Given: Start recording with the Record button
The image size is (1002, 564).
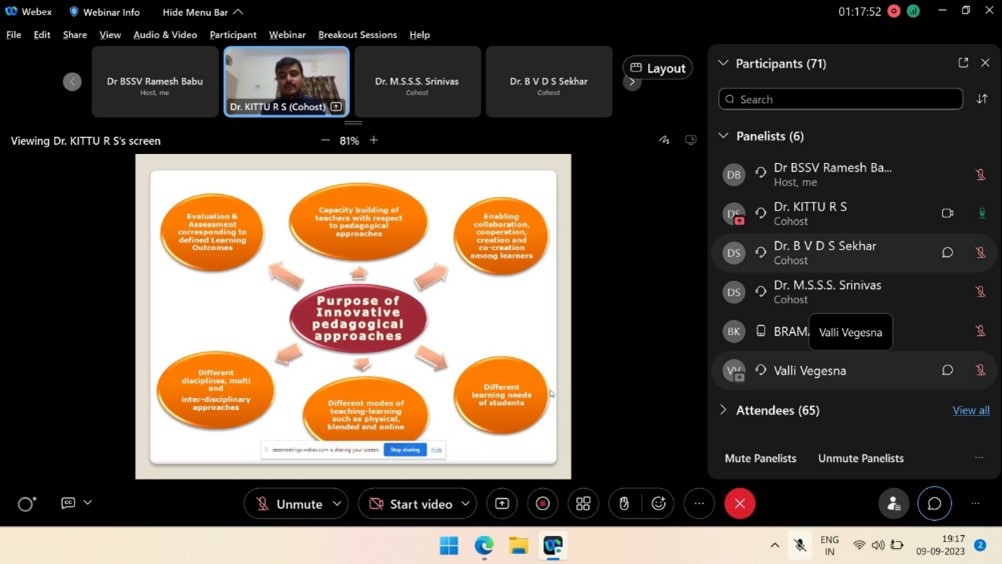Looking at the screenshot, I should pyautogui.click(x=543, y=504).
